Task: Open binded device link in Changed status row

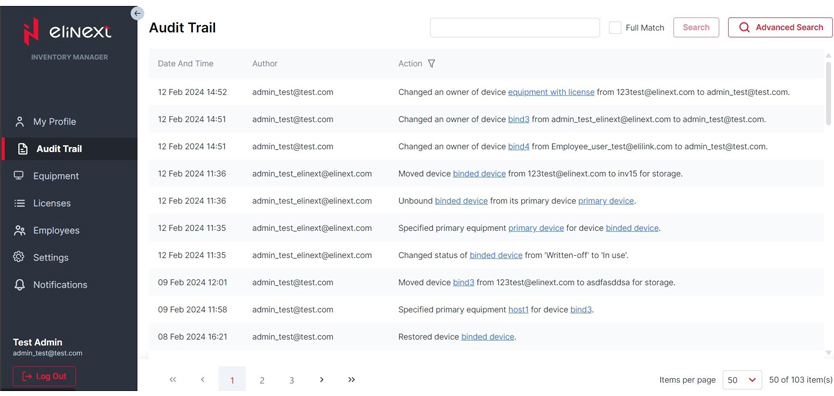Action: point(496,255)
